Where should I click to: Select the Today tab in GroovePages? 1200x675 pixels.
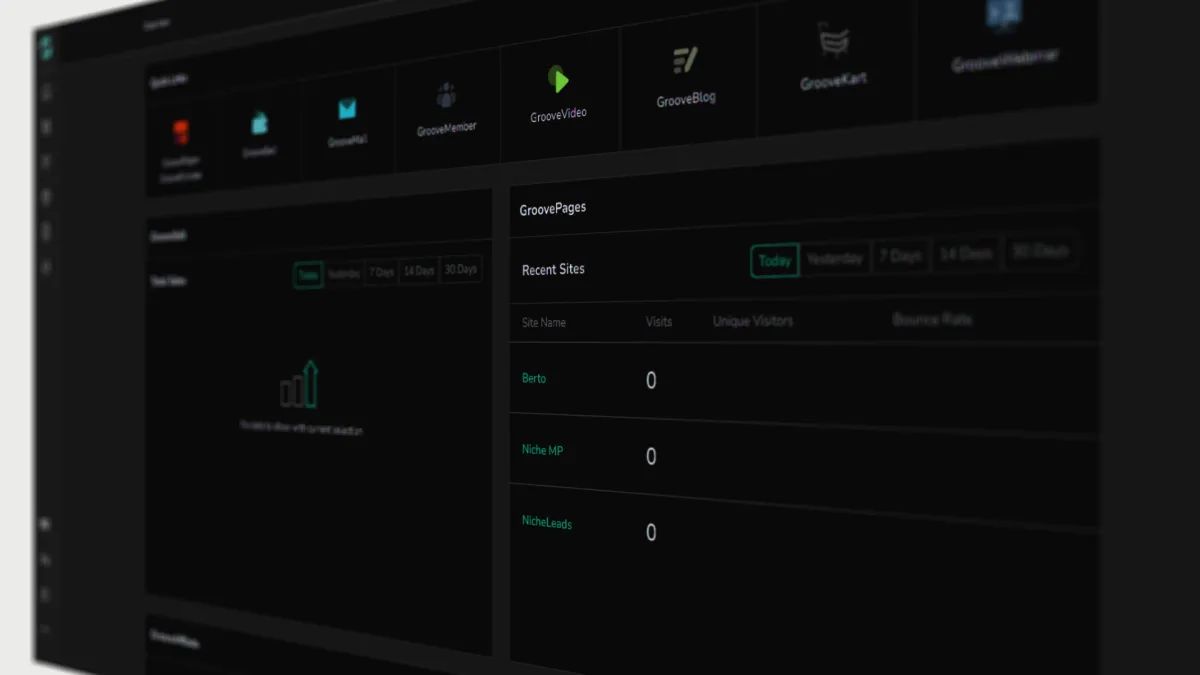[x=775, y=261]
